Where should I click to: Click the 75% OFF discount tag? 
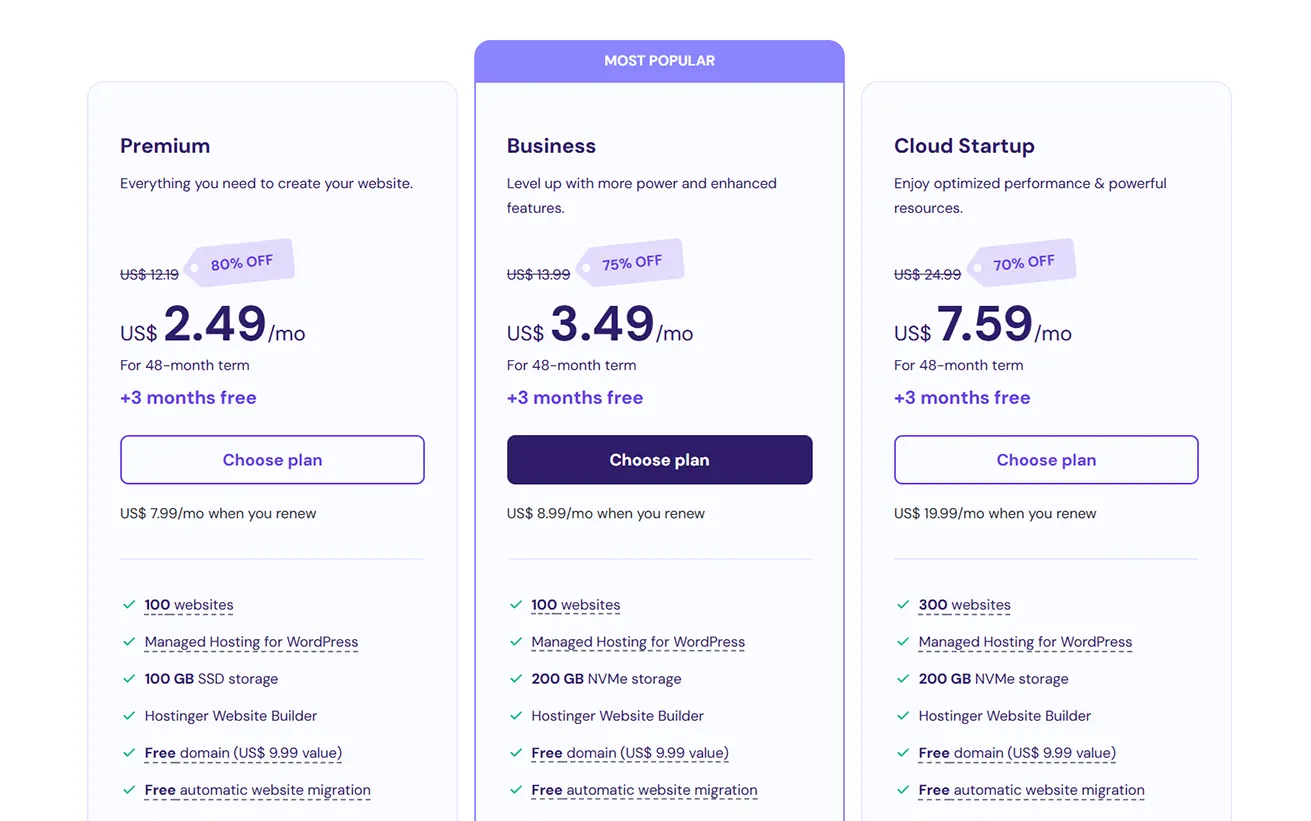(x=631, y=262)
